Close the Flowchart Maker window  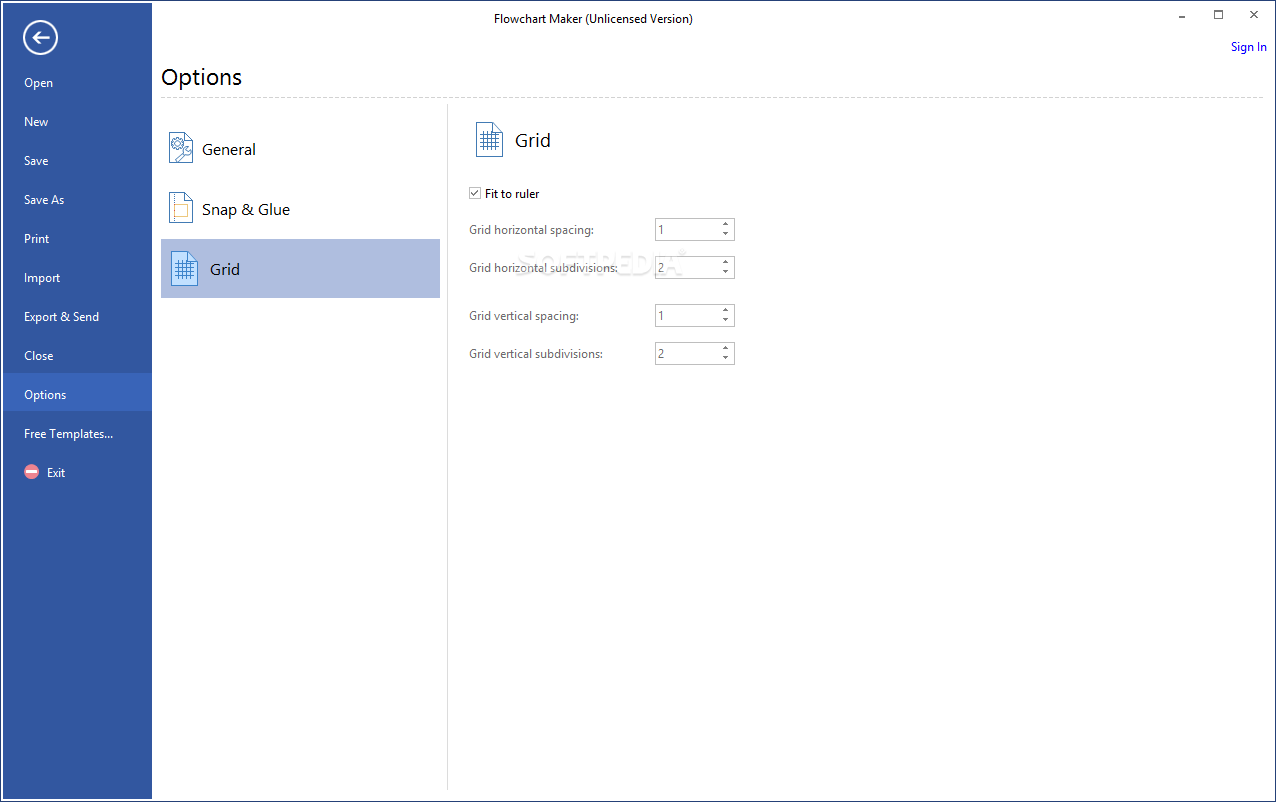pyautogui.click(x=1254, y=15)
